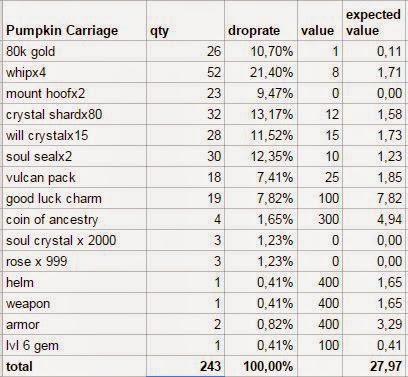This screenshot has height=377, width=408.
Task: Click coin of ancestry value 300 cell
Action: (320, 219)
